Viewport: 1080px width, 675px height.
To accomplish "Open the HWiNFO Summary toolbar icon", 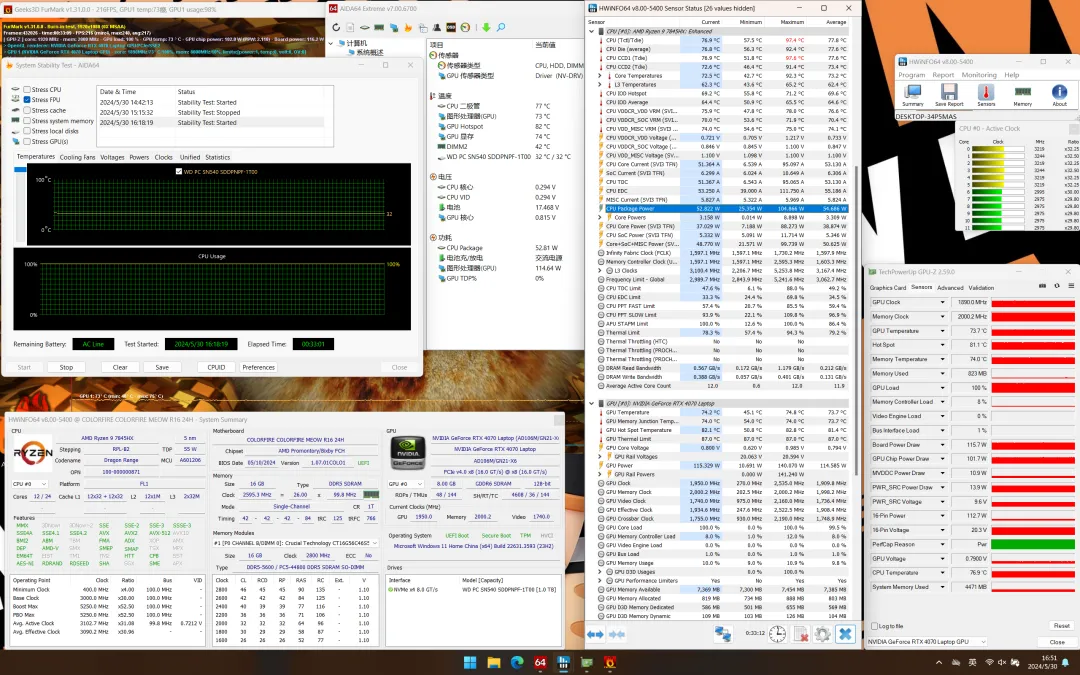I will 913,94.
